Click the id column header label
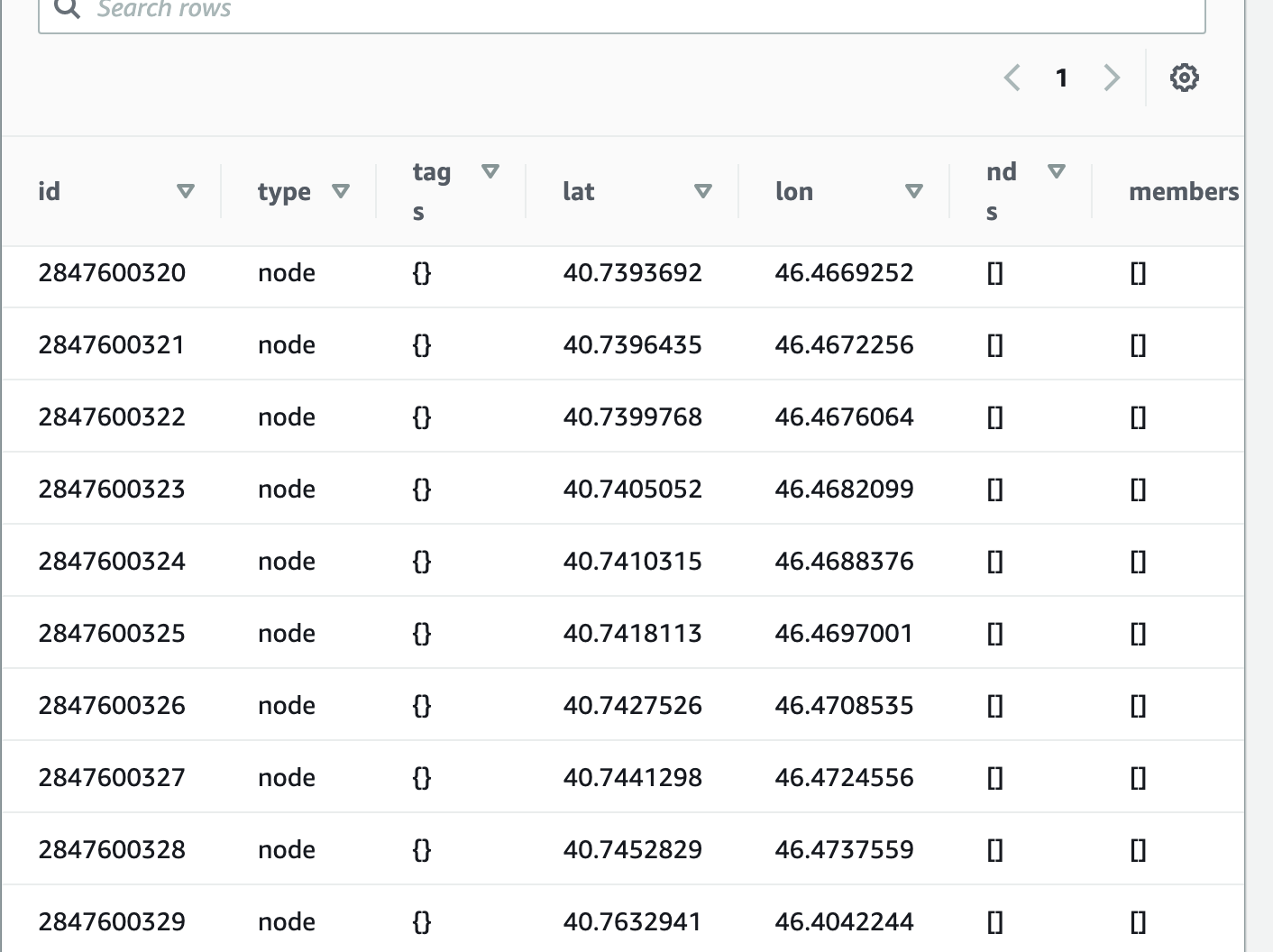This screenshot has width=1273, height=952. 49,191
